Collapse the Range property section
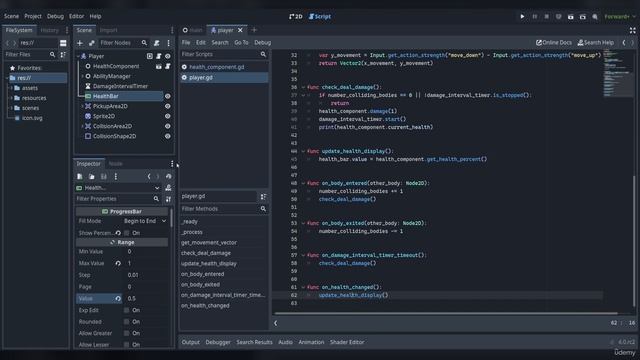640x360 pixels. pyautogui.click(x=122, y=242)
